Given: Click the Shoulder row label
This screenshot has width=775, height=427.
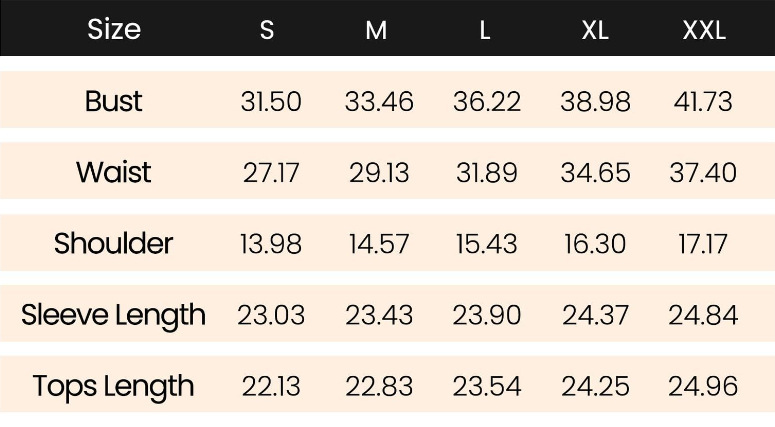Looking at the screenshot, I should coord(114,243).
